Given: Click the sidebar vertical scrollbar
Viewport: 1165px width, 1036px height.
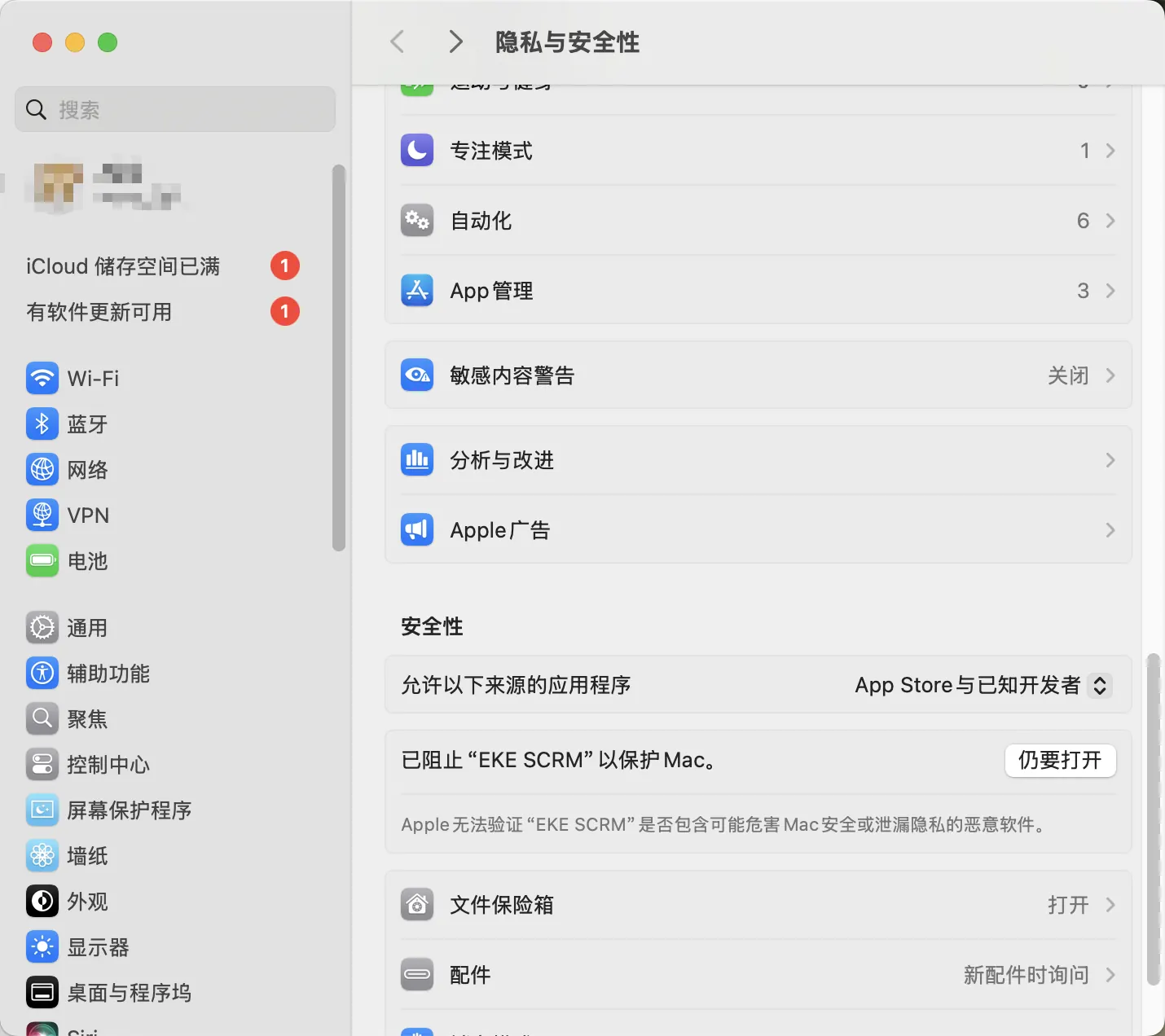Looking at the screenshot, I should pos(339,358).
